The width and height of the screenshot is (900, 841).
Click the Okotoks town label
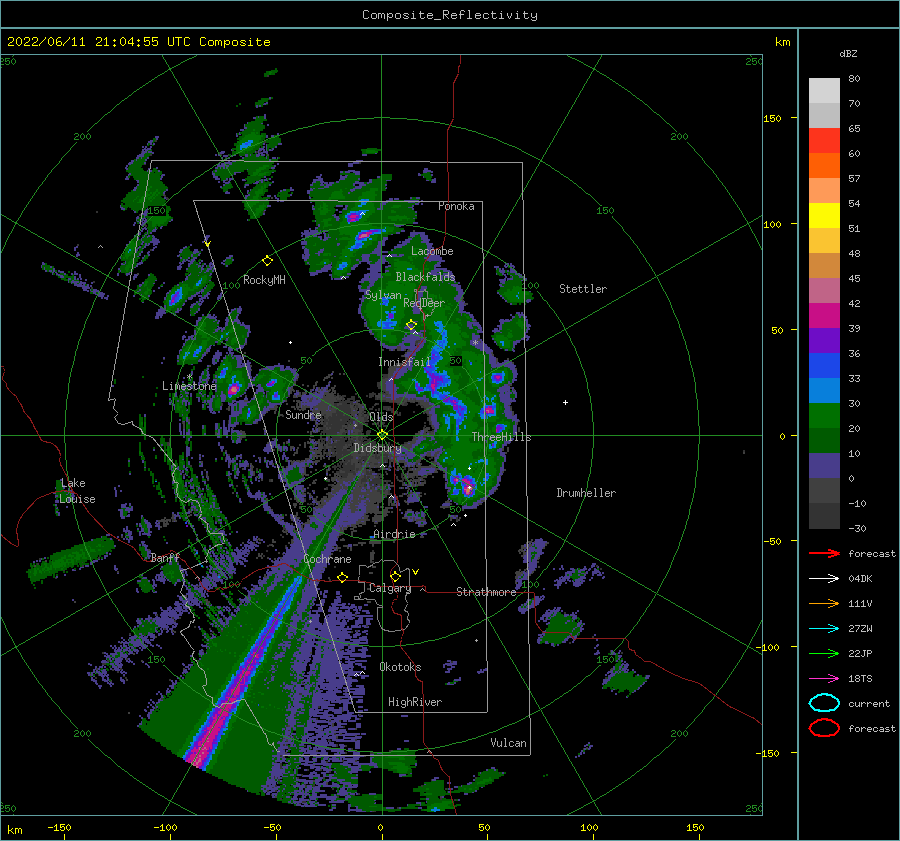point(400,667)
